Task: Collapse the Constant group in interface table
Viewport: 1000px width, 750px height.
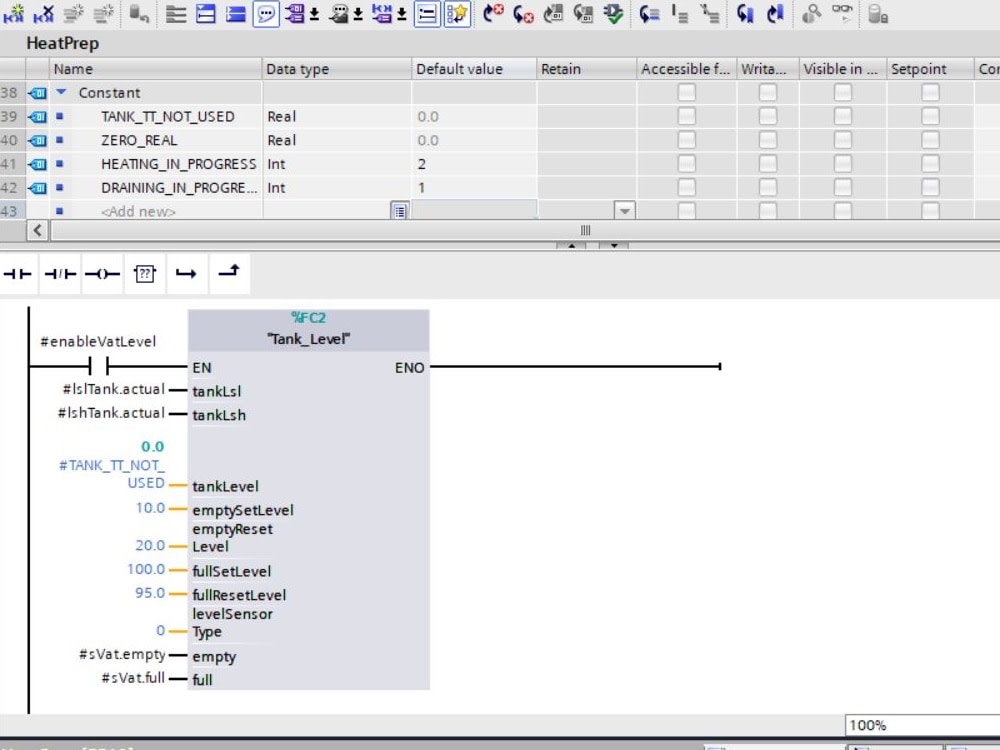Action: (x=61, y=92)
